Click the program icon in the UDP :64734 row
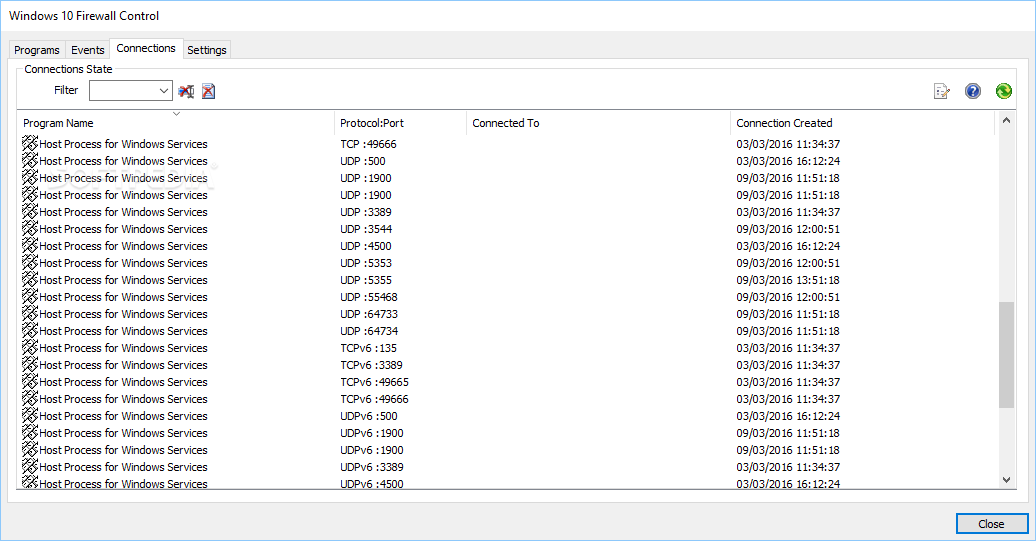 click(30, 330)
